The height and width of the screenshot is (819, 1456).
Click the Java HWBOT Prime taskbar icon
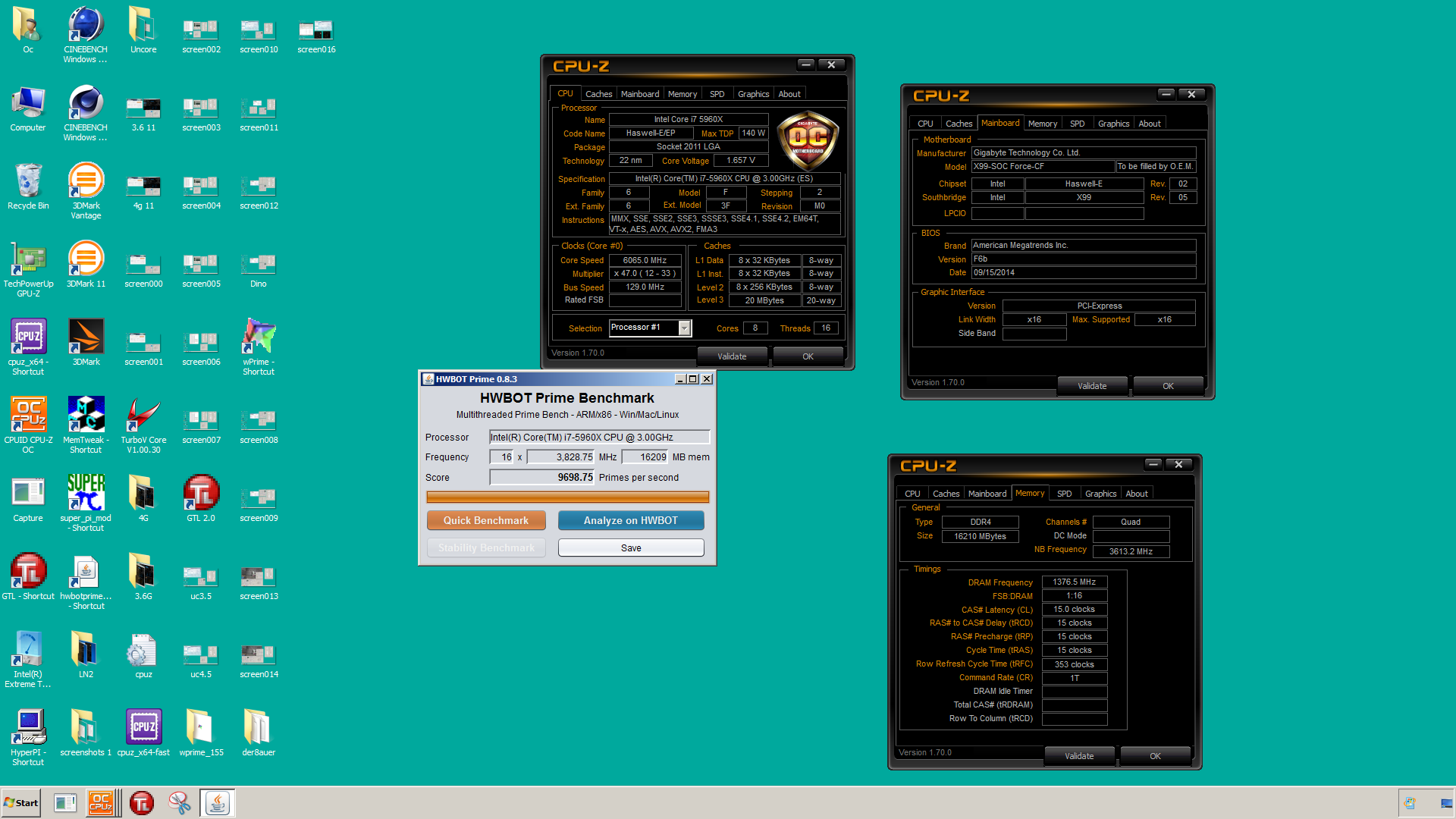pyautogui.click(x=218, y=802)
